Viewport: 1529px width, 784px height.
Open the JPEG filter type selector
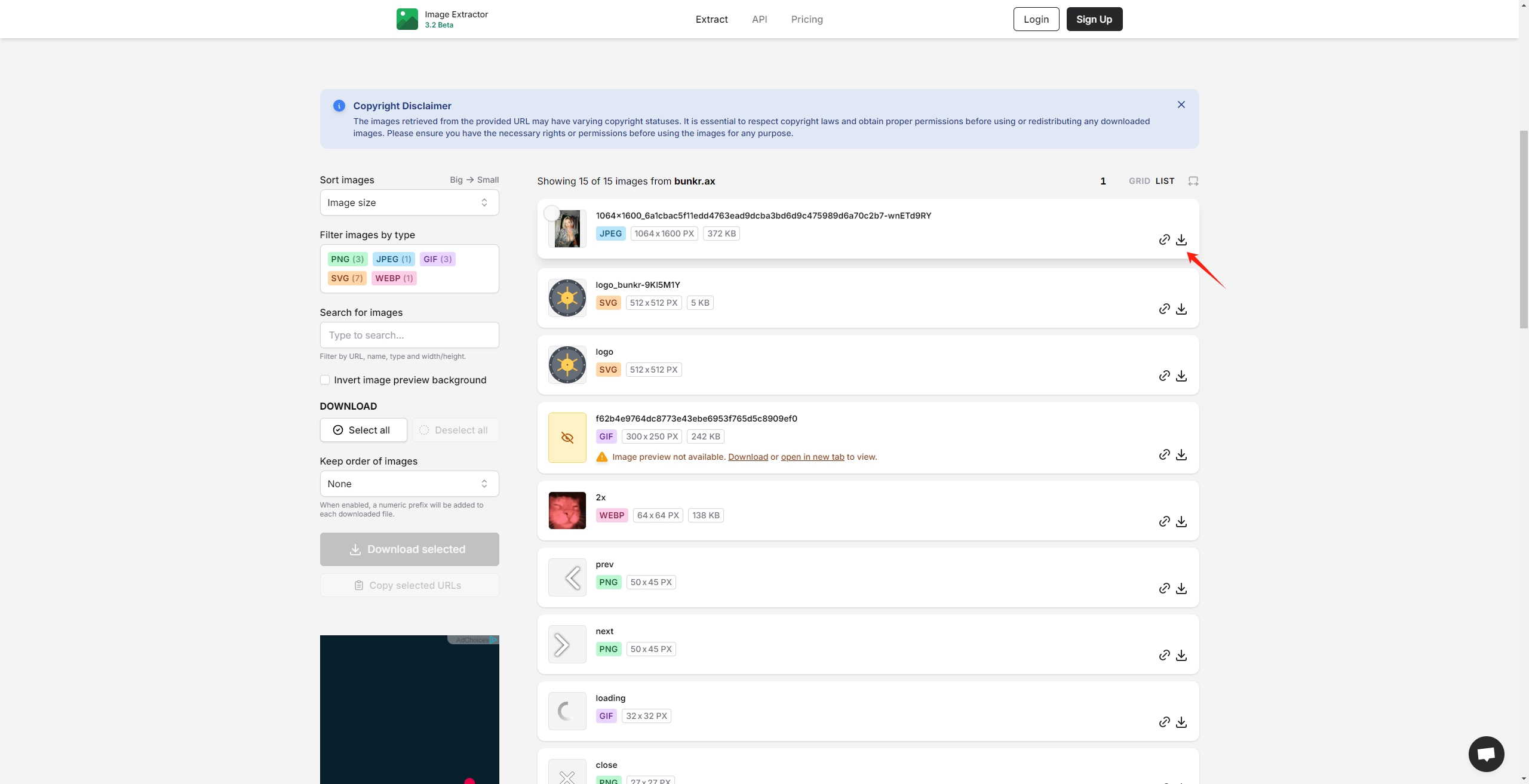tap(393, 259)
